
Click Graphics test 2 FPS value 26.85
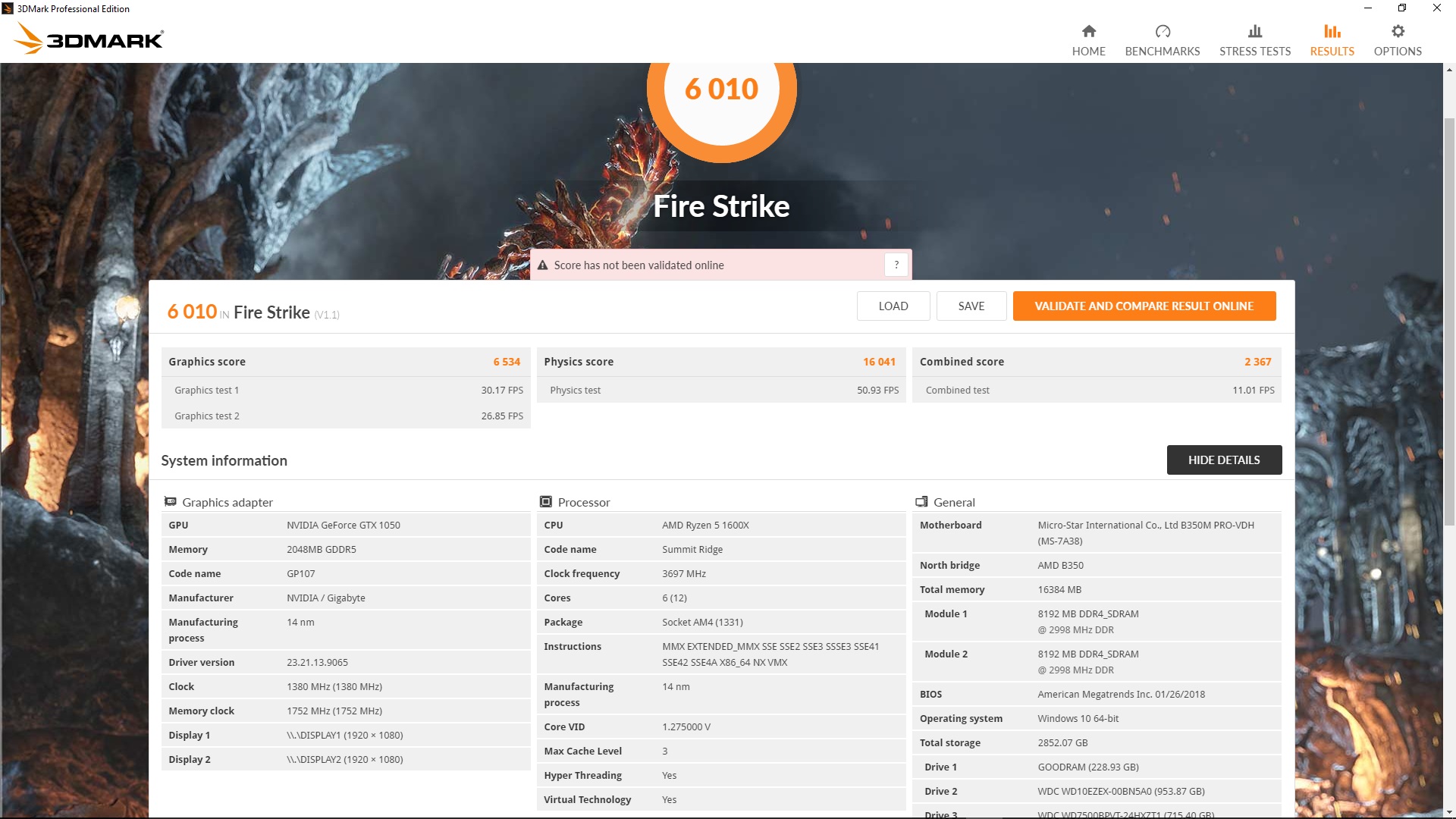tap(502, 416)
